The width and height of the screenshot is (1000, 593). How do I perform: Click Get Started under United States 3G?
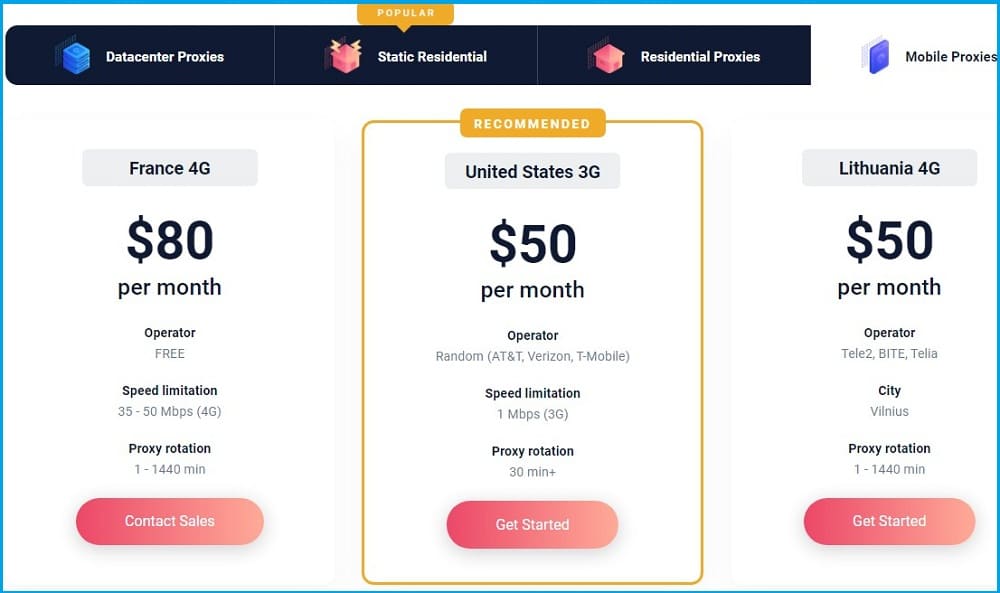pos(533,524)
